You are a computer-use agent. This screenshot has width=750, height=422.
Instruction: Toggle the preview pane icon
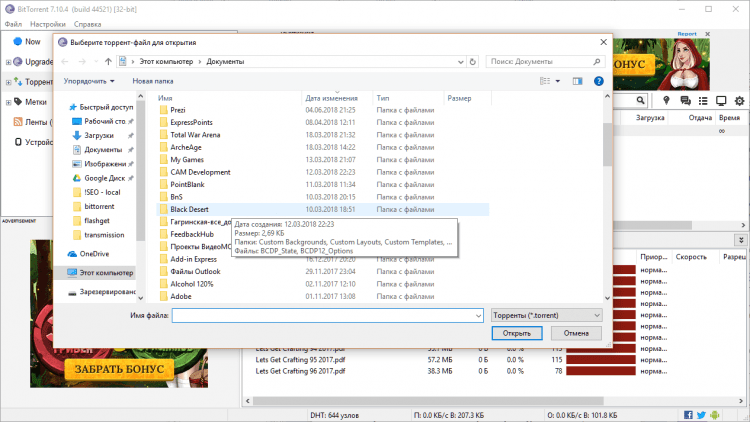577,80
